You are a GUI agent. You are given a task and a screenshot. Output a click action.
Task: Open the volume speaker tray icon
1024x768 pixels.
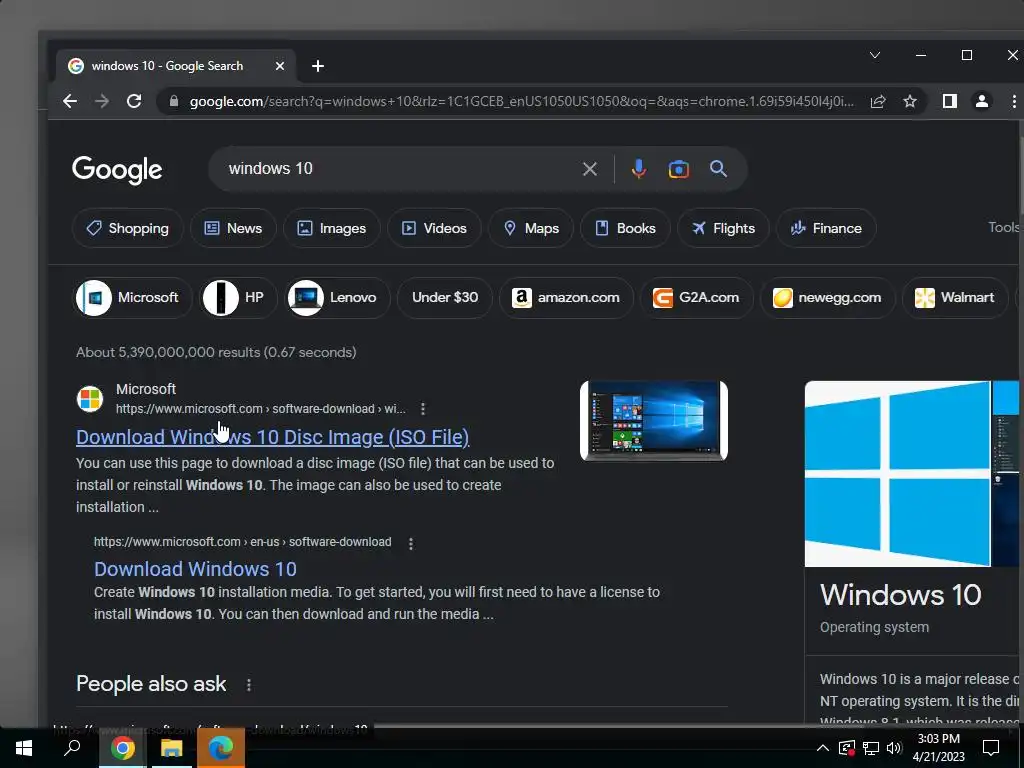(x=894, y=748)
